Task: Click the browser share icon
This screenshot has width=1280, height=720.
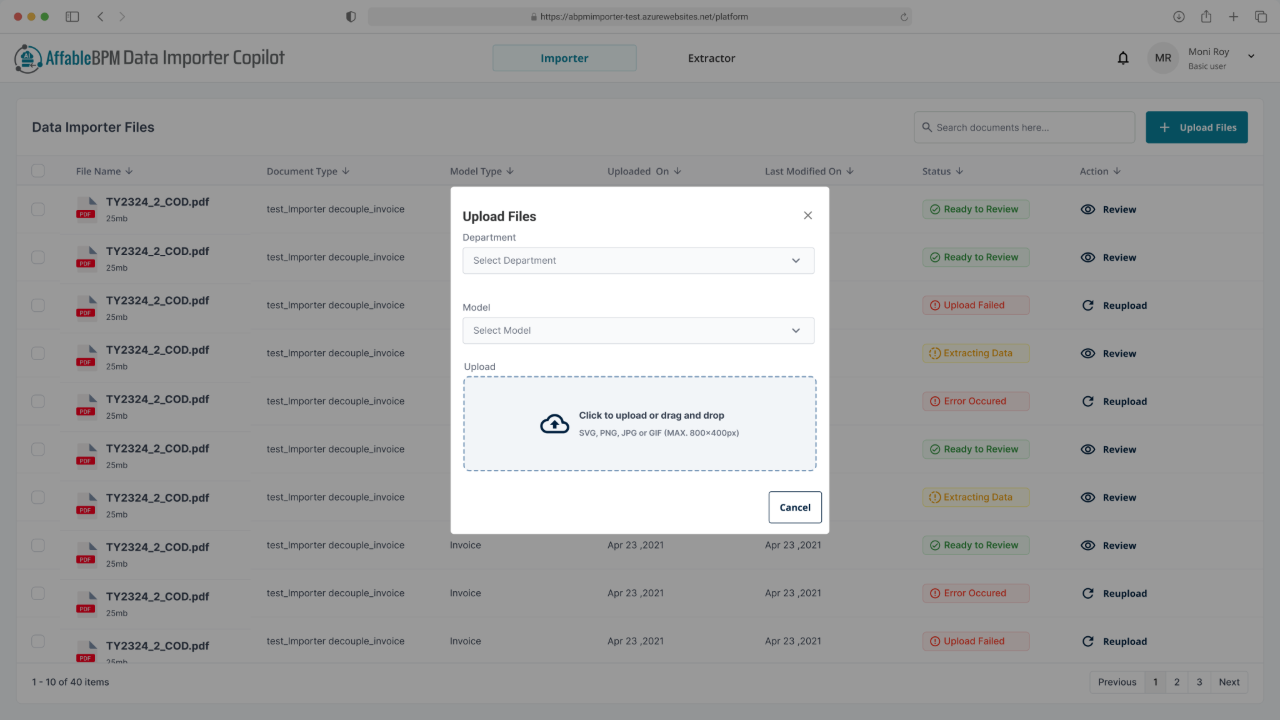Action: click(1206, 17)
